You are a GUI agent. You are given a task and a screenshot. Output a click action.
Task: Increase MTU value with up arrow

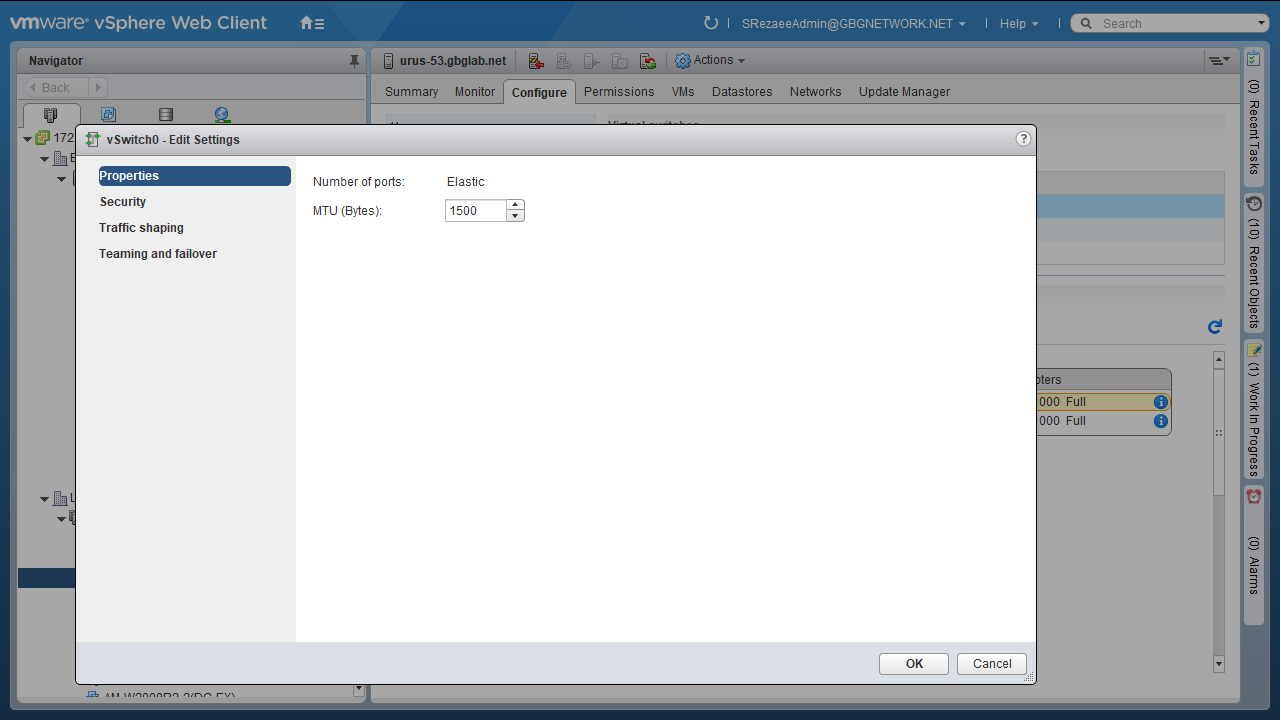515,205
